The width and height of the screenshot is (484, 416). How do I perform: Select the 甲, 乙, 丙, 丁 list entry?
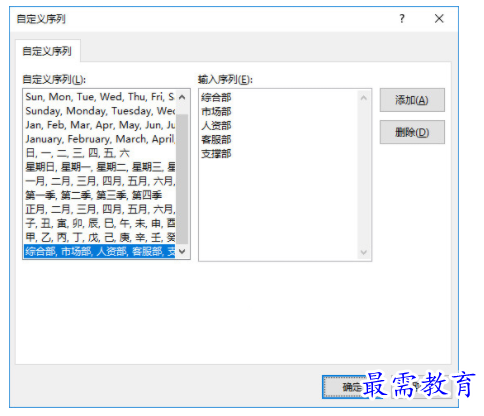point(100,237)
